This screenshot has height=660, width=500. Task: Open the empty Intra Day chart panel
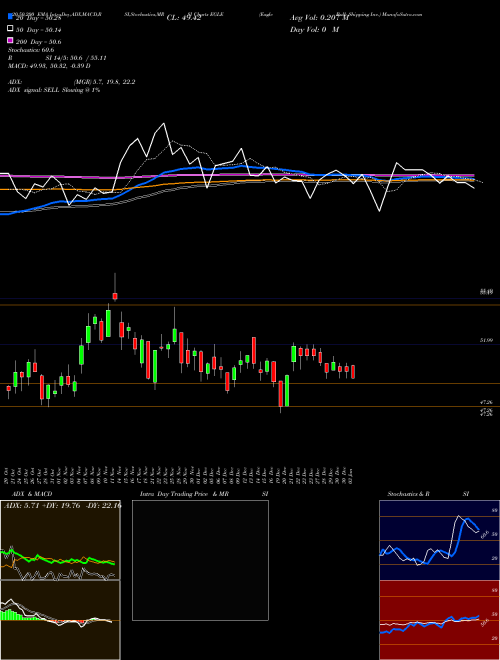point(200,560)
